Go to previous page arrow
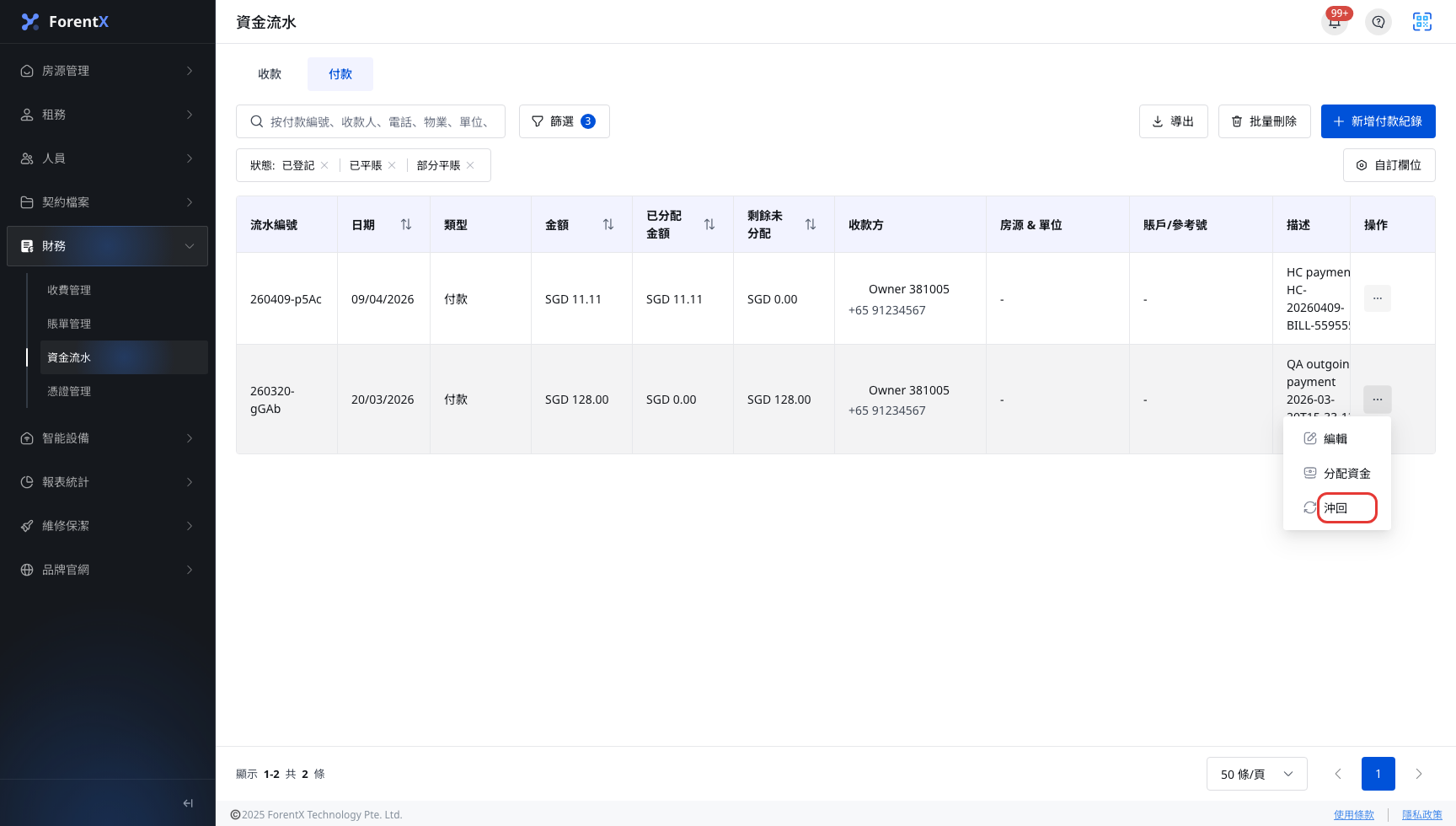The height and width of the screenshot is (826, 1456). coord(1338,774)
